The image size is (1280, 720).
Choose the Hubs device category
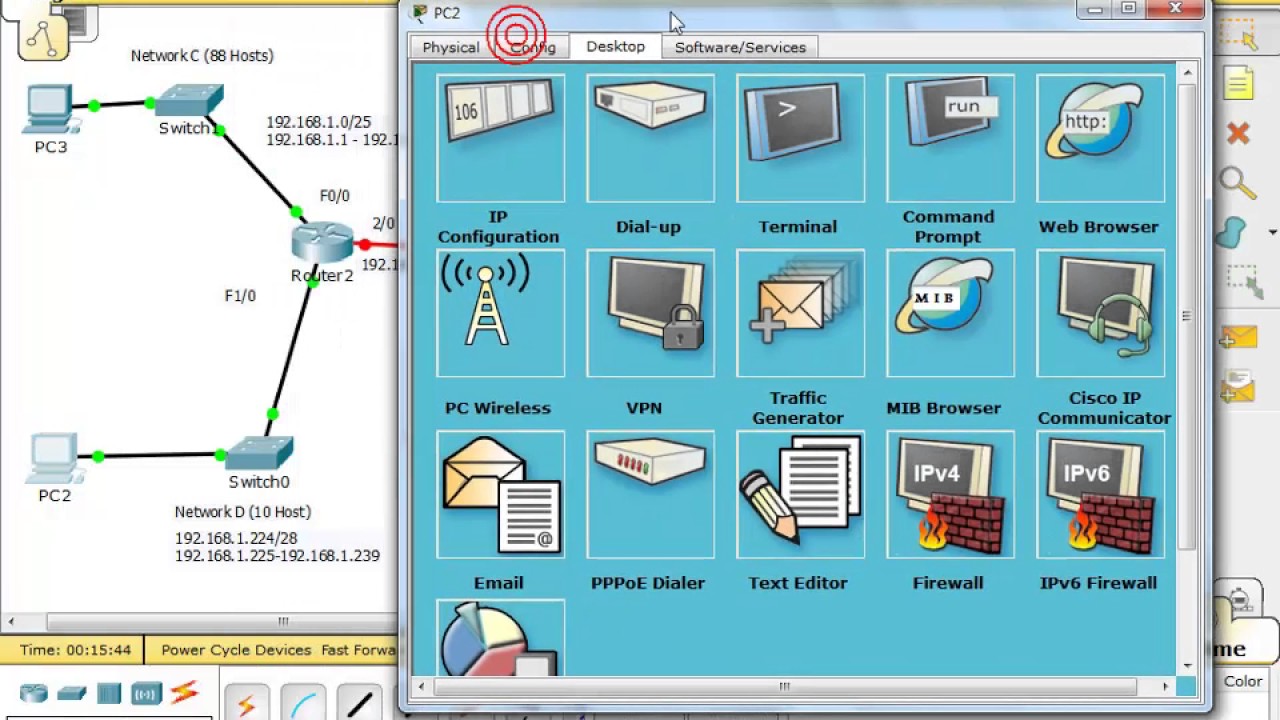(109, 693)
